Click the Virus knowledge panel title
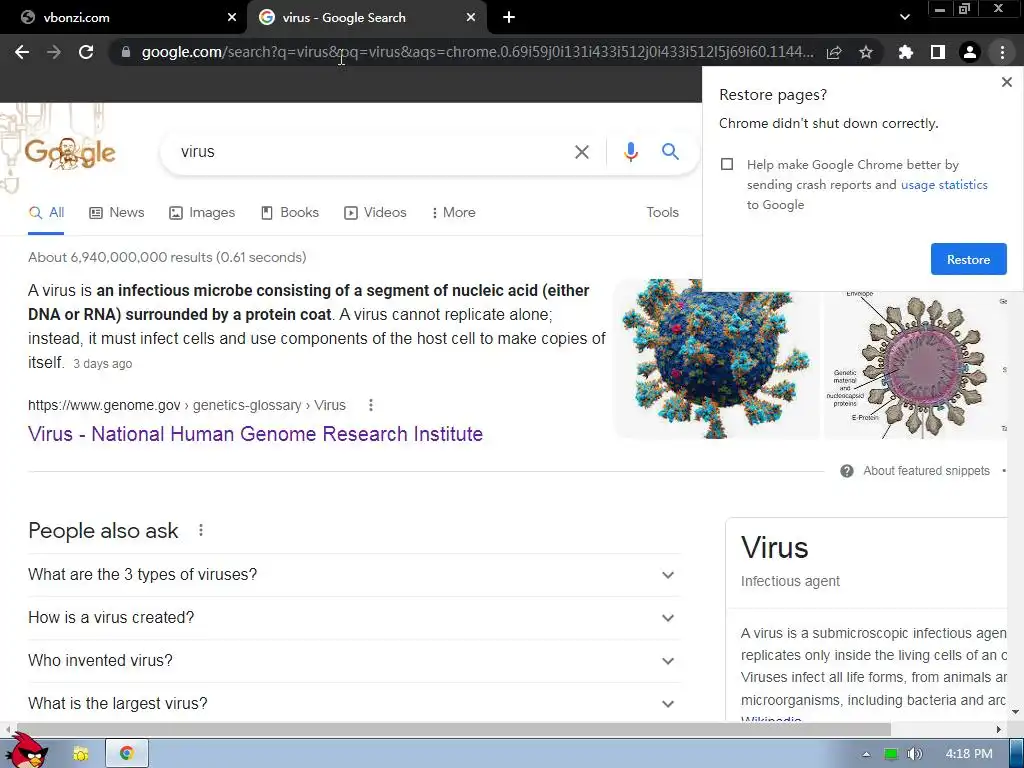 tap(775, 547)
